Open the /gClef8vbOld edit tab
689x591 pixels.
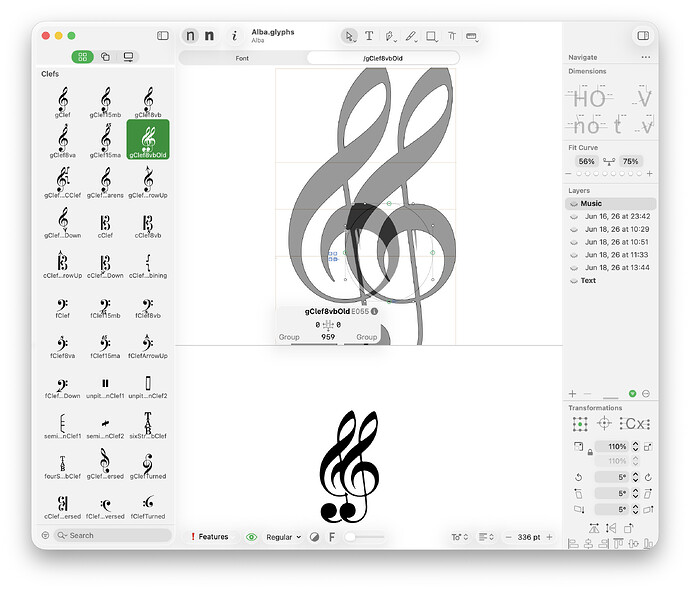[x=383, y=58]
